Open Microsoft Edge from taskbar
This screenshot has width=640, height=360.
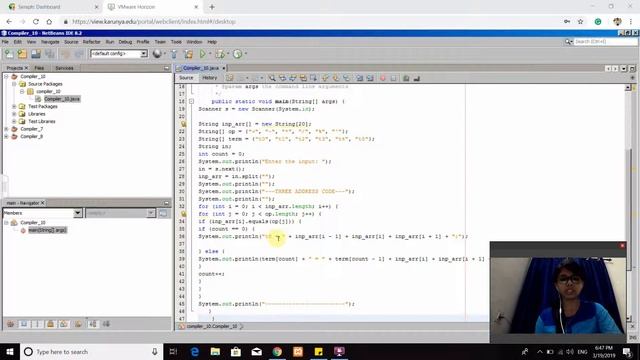tap(195, 351)
